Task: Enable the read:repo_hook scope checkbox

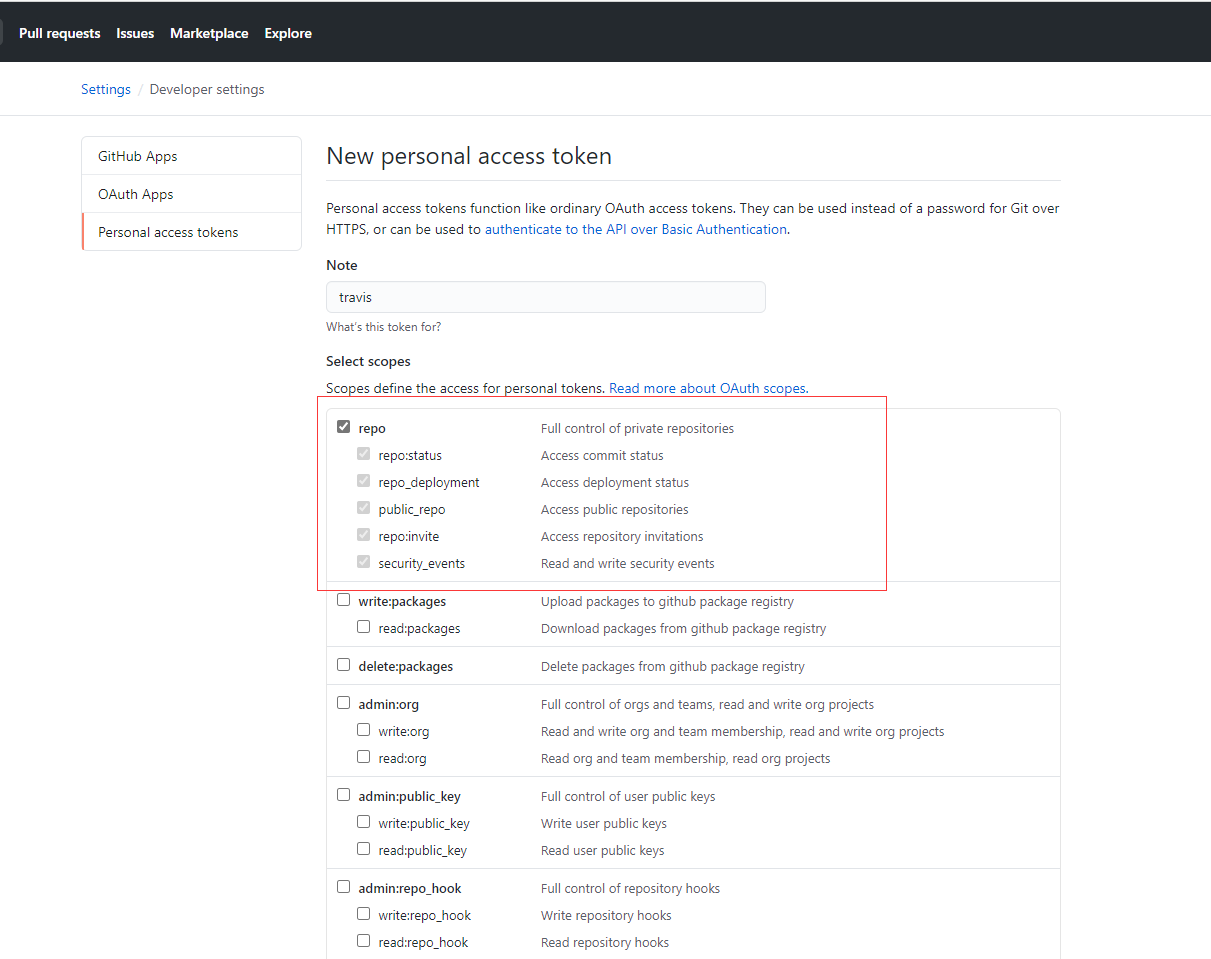Action: [364, 941]
